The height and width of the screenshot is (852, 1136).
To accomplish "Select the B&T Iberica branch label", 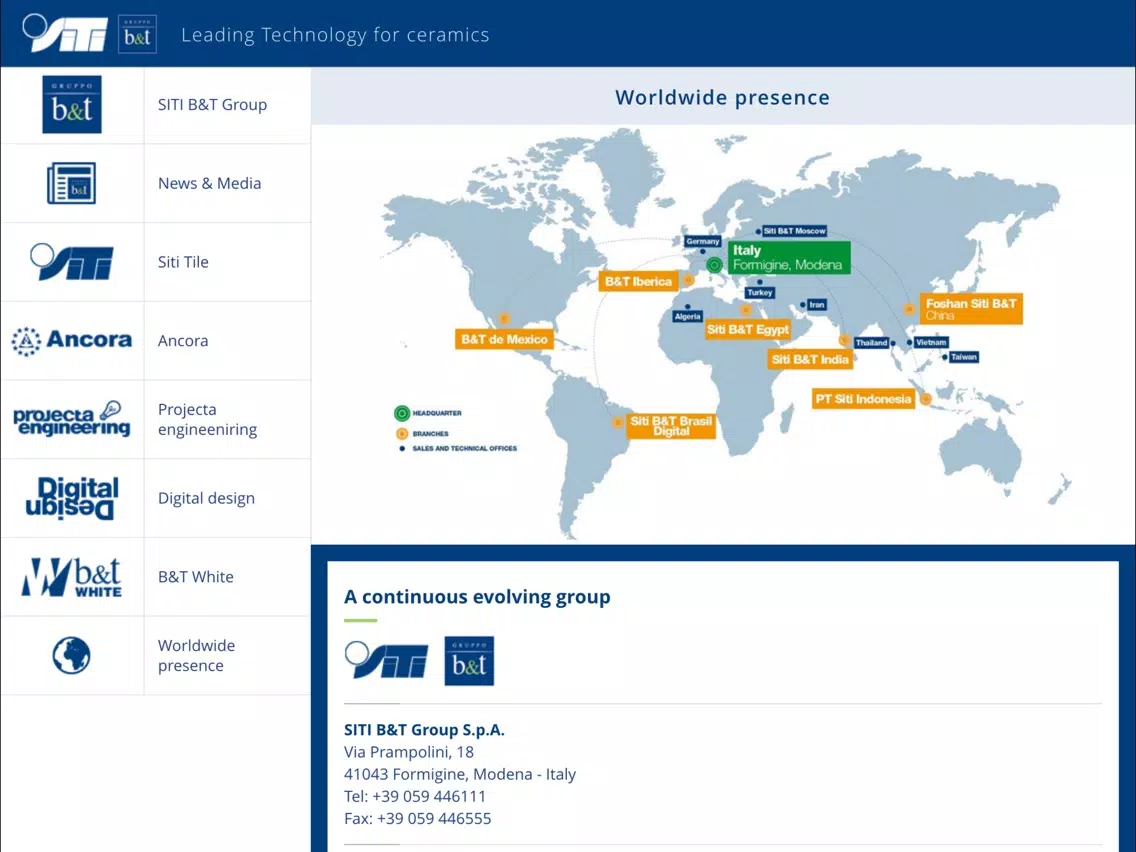I will tap(638, 281).
